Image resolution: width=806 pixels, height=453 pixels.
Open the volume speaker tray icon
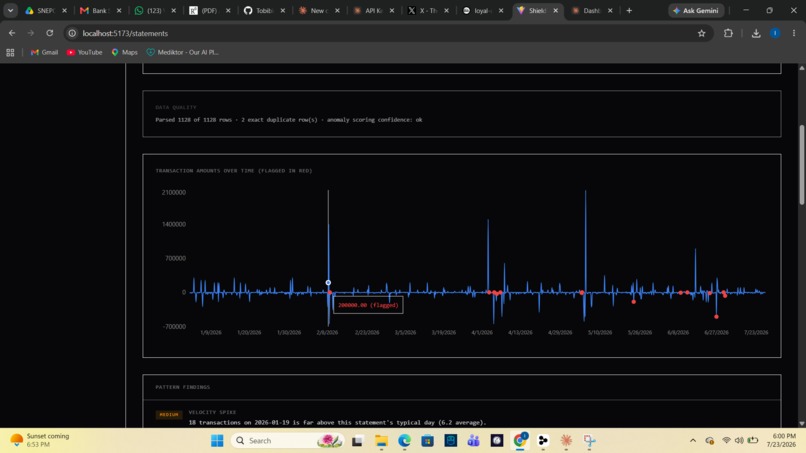click(739, 441)
